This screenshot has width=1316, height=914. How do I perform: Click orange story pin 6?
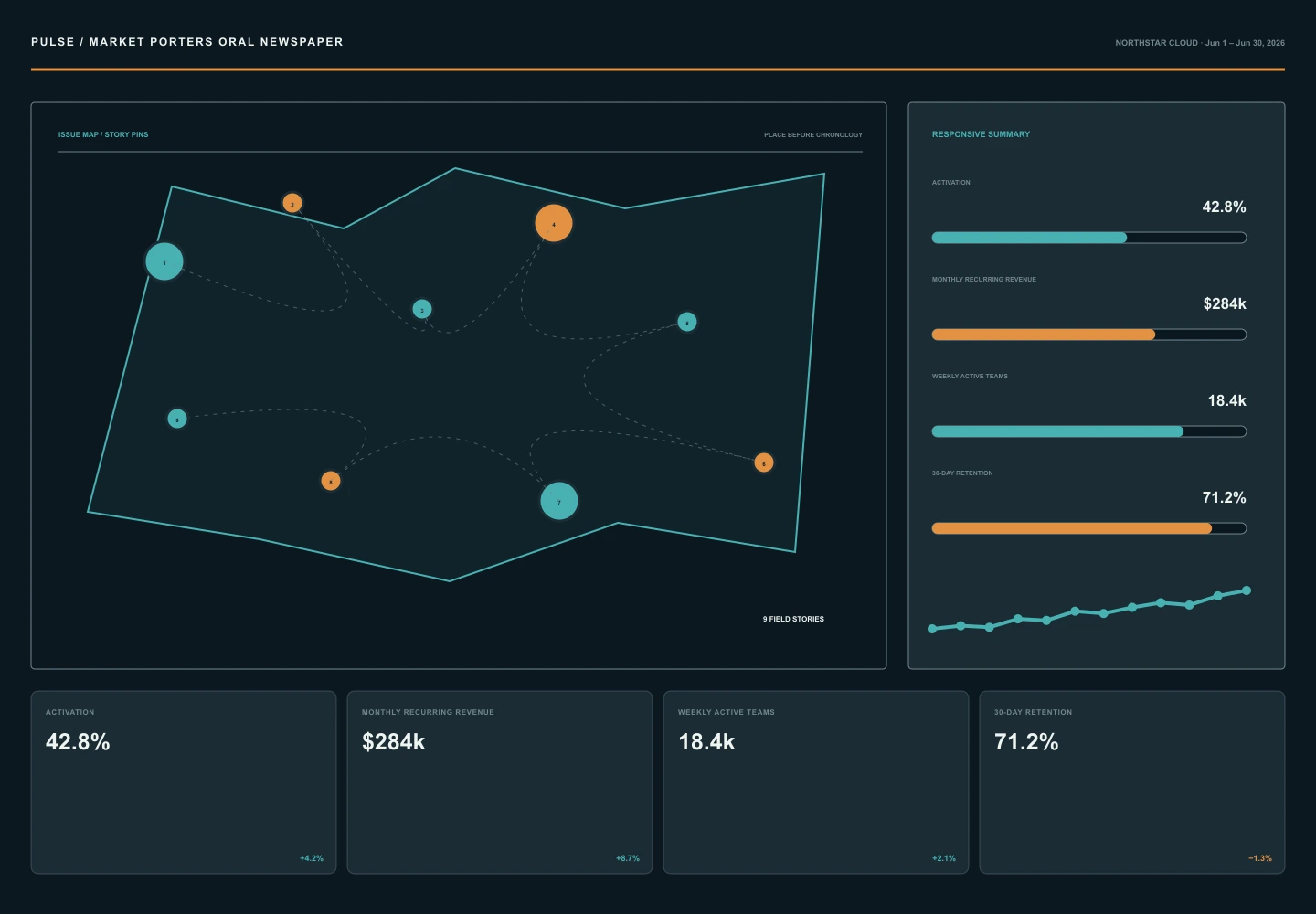click(x=764, y=462)
